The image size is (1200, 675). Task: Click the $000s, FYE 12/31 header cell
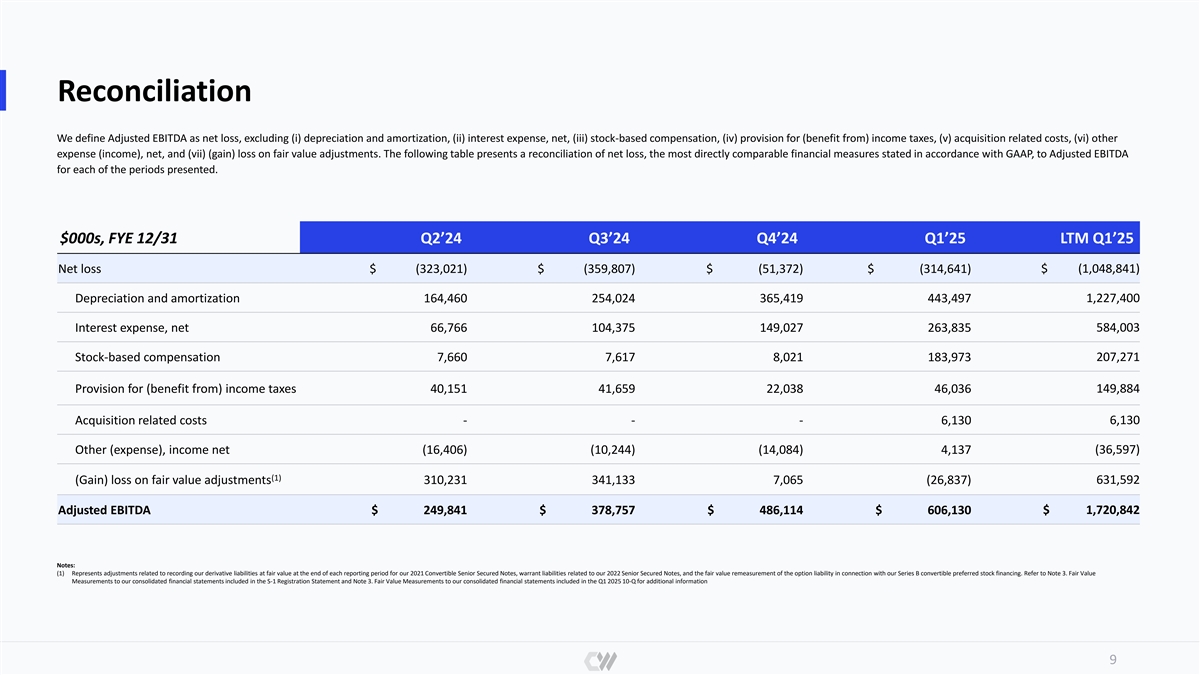114,237
